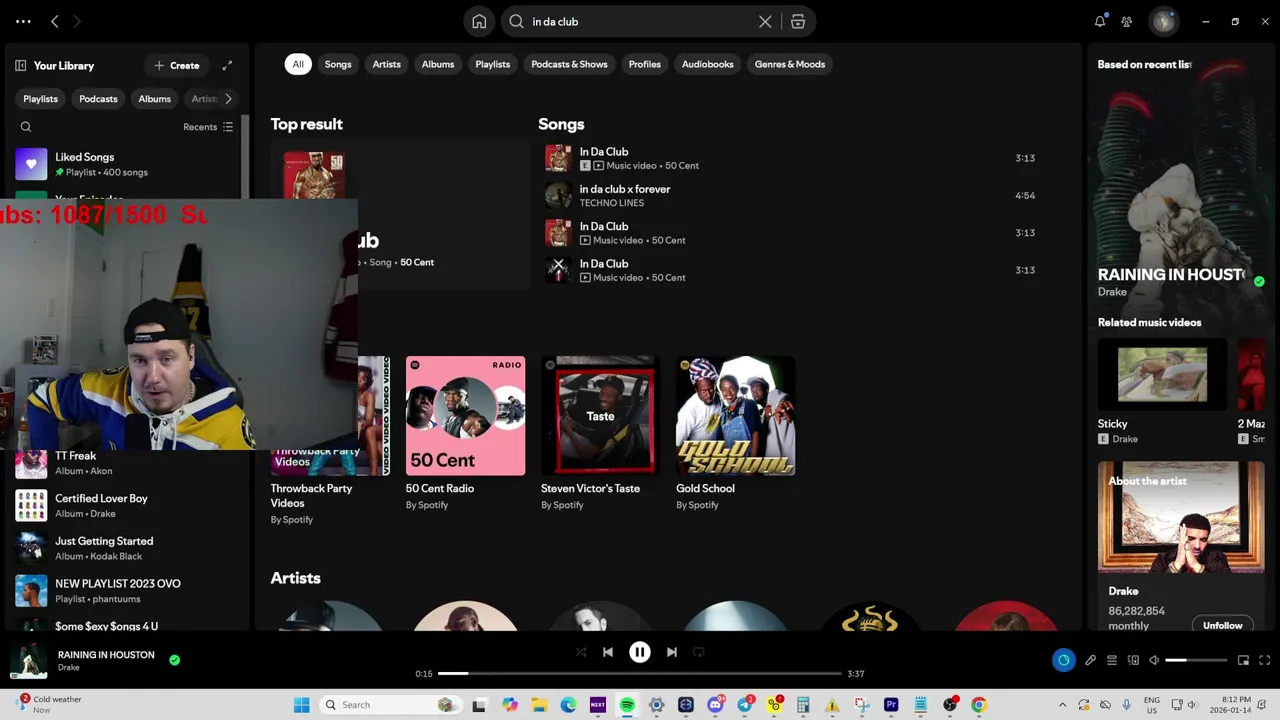Select the All search filter

tap(298, 64)
